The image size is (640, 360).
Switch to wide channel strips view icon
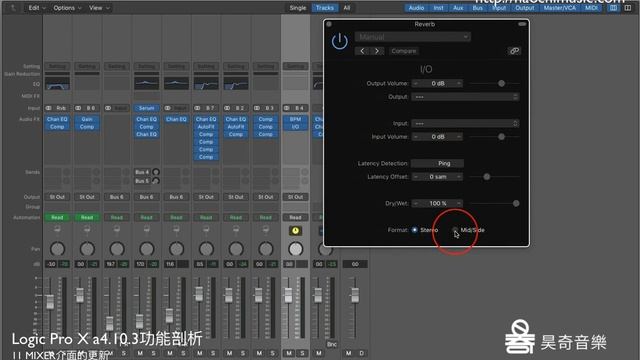[x=628, y=8]
